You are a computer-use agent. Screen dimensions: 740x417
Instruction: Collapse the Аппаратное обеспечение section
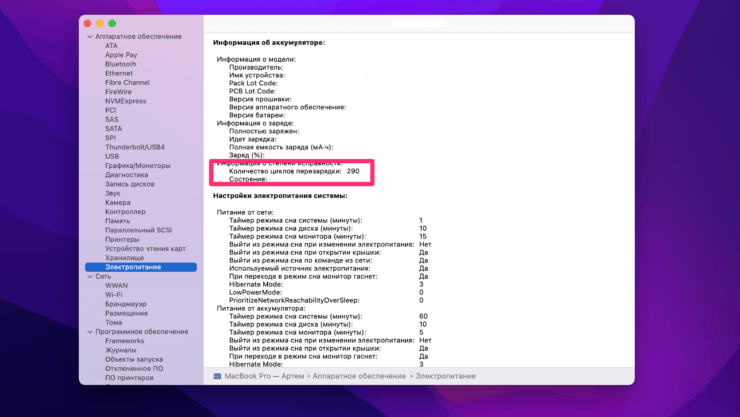(x=90, y=36)
